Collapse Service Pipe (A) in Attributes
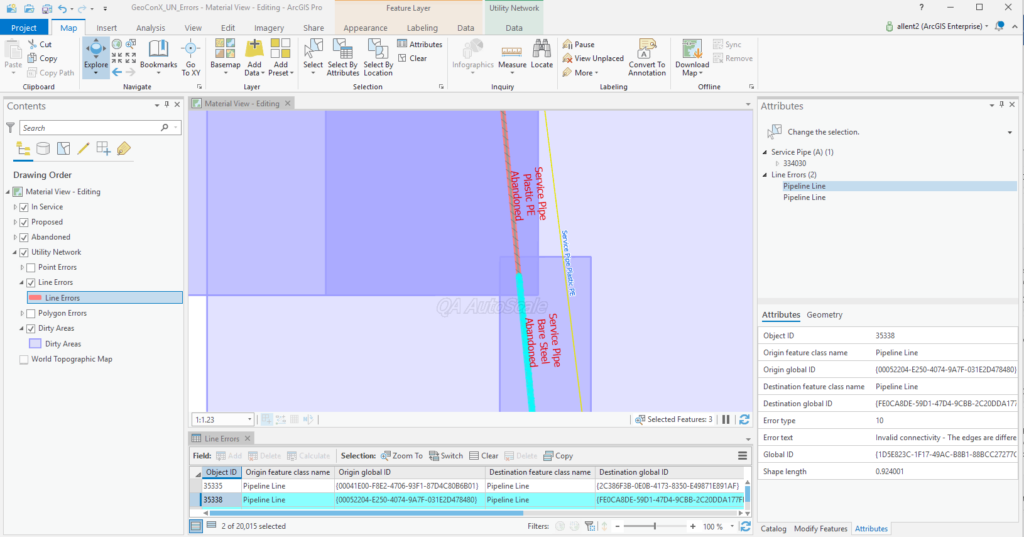1024x537 pixels. [x=765, y=152]
